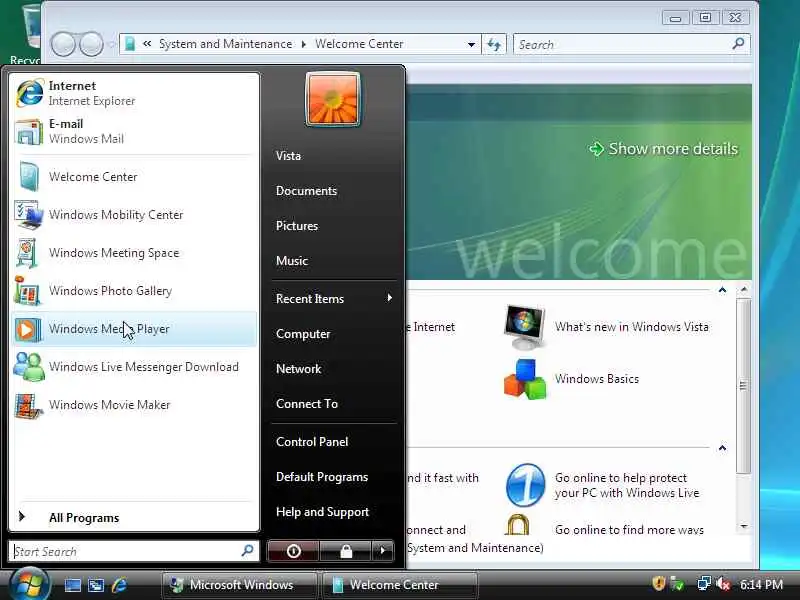
Task: Click the muted volume tray icon
Action: [723, 583]
